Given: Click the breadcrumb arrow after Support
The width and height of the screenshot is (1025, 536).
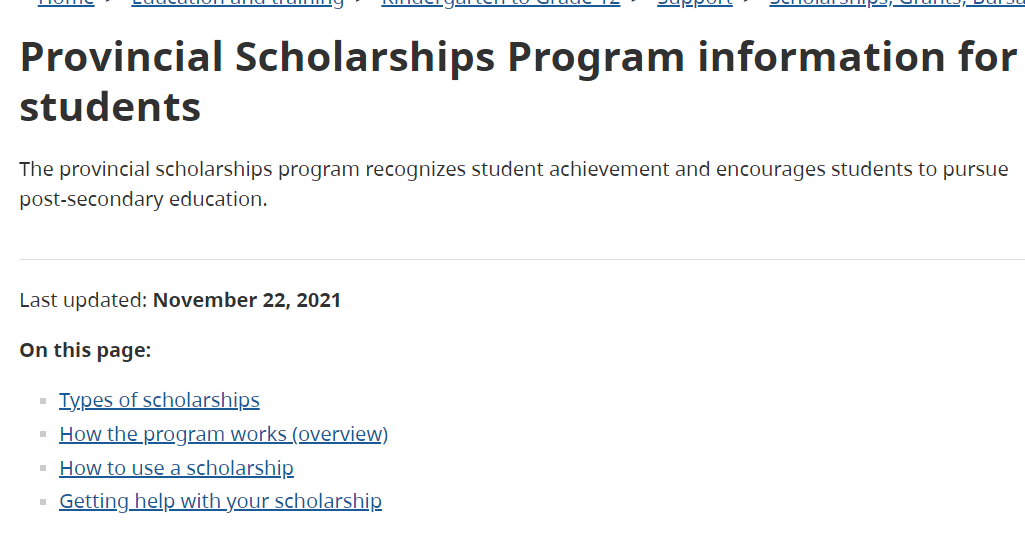Looking at the screenshot, I should click(749, 3).
